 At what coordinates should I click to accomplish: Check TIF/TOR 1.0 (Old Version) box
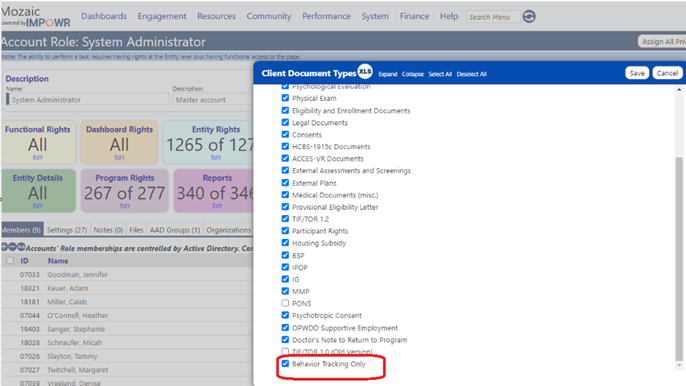click(x=285, y=351)
